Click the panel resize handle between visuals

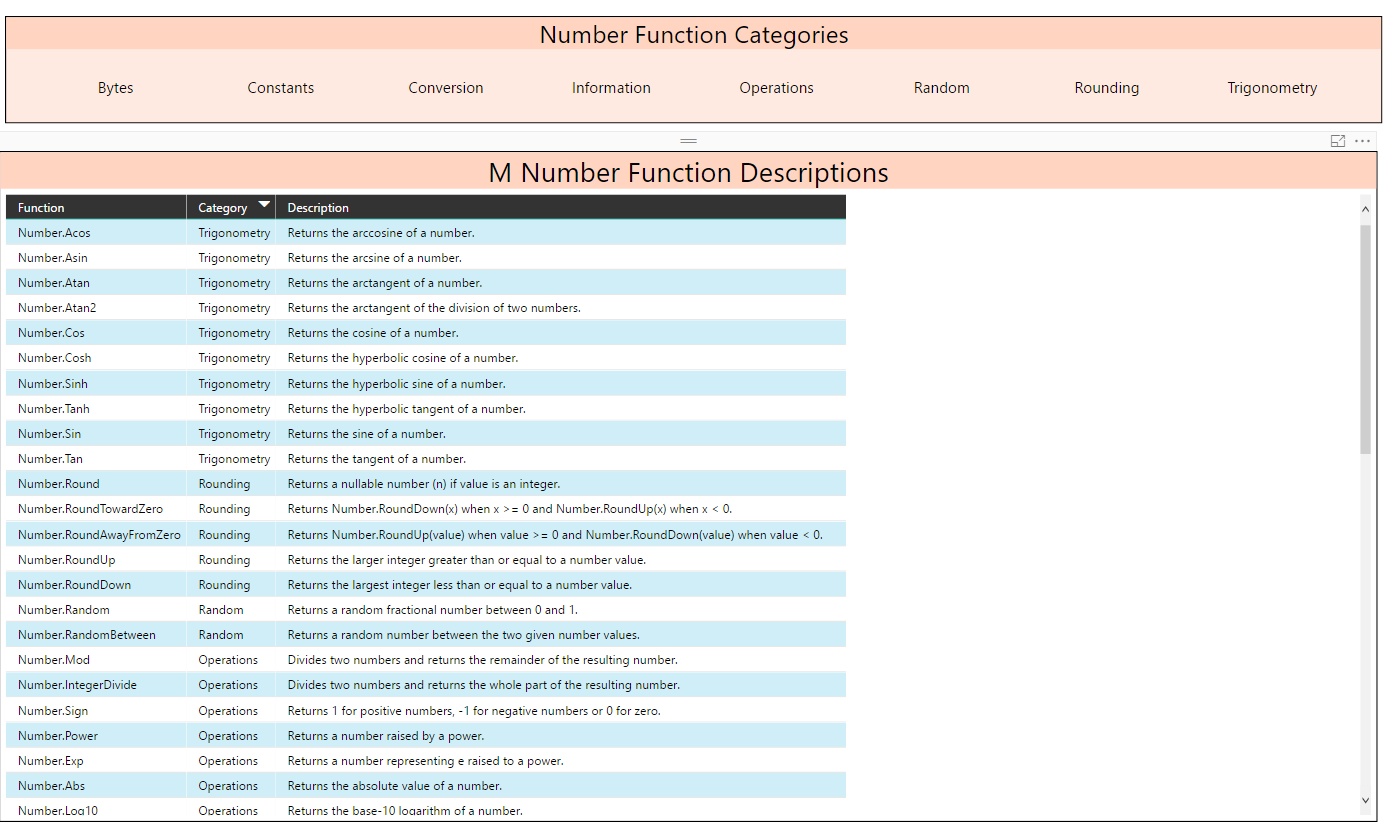click(x=688, y=141)
